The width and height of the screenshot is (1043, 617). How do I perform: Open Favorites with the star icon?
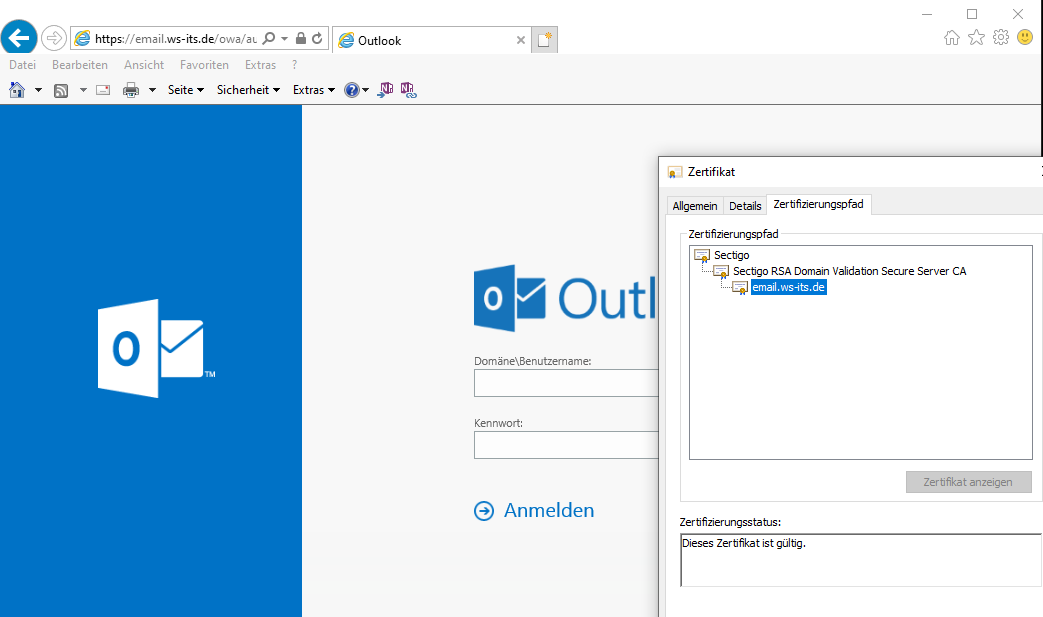click(976, 37)
